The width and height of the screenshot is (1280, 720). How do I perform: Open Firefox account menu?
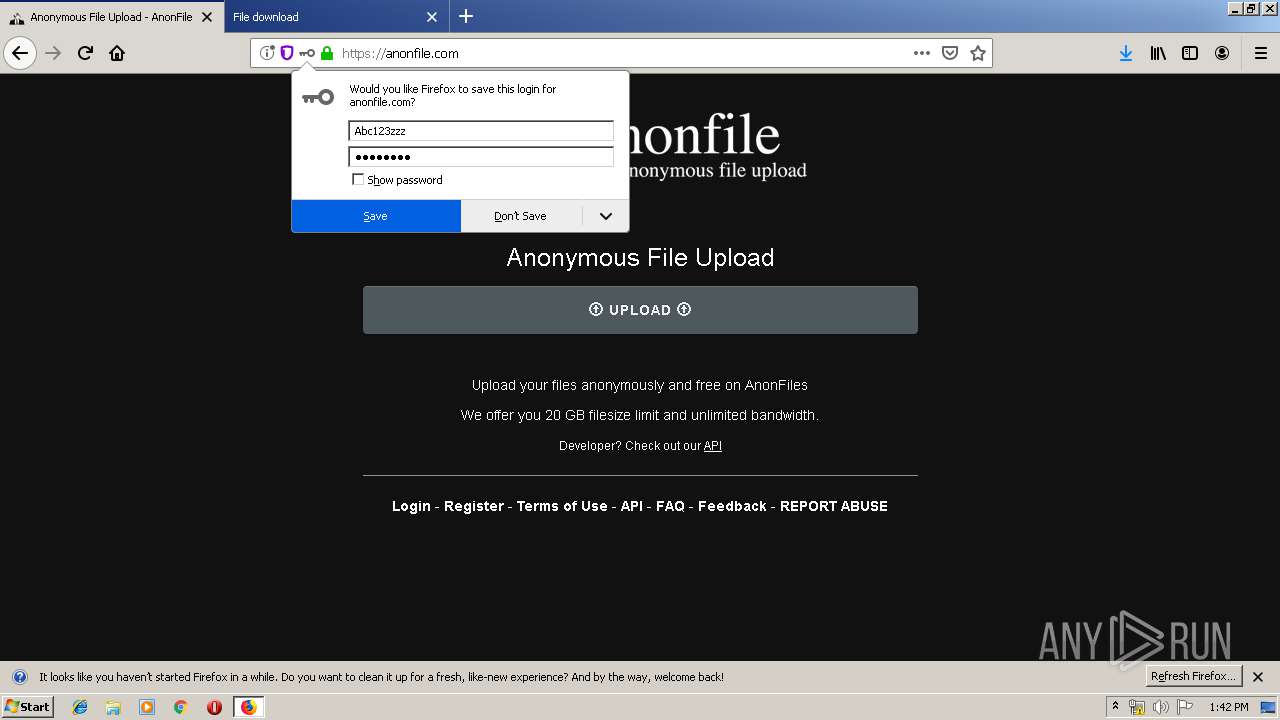coord(1222,53)
